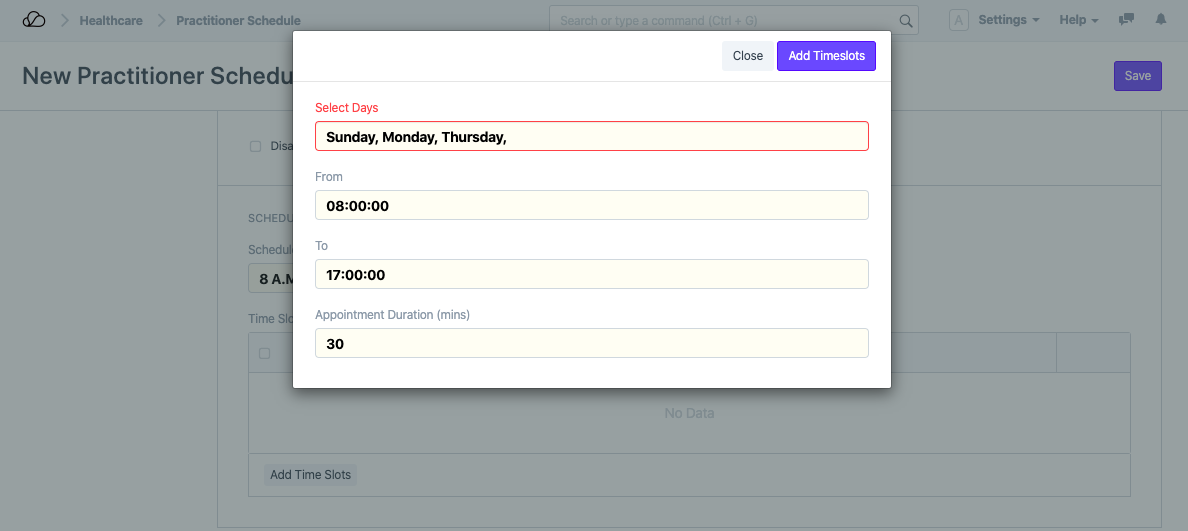Expand the Help dropdown menu
The height and width of the screenshot is (531, 1188).
(1078, 20)
